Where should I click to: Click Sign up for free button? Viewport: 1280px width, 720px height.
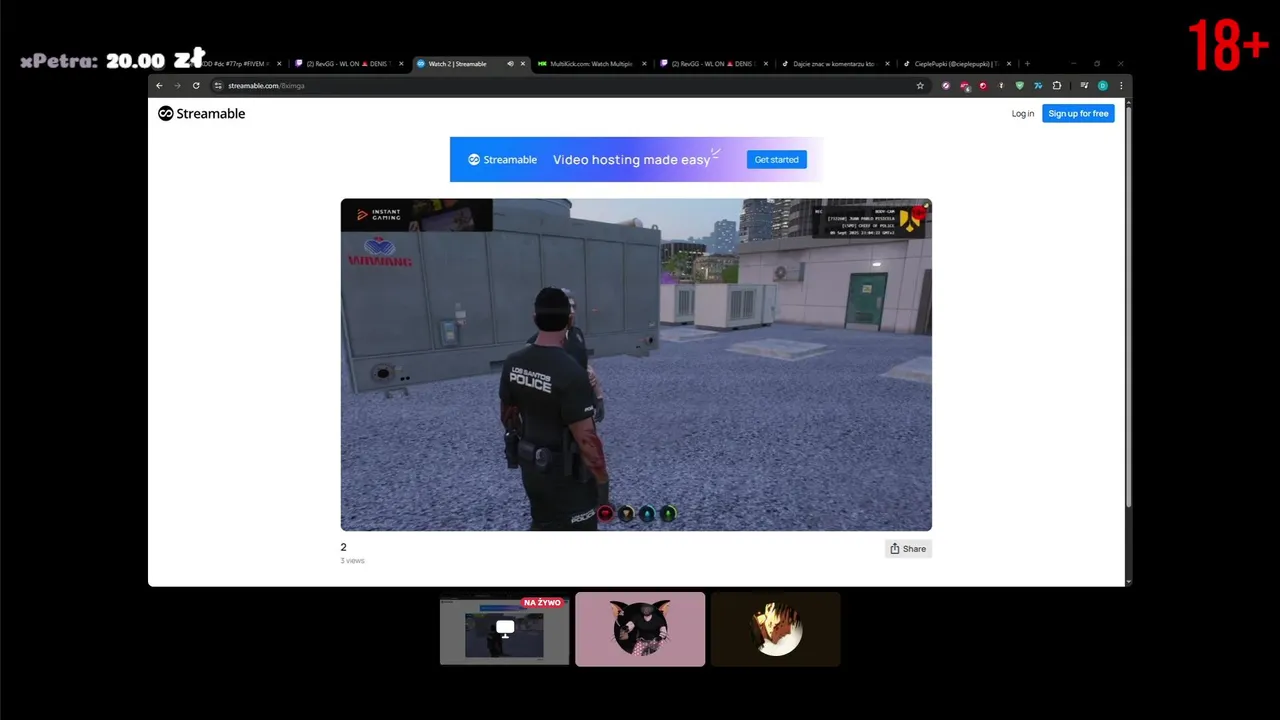click(x=1078, y=114)
